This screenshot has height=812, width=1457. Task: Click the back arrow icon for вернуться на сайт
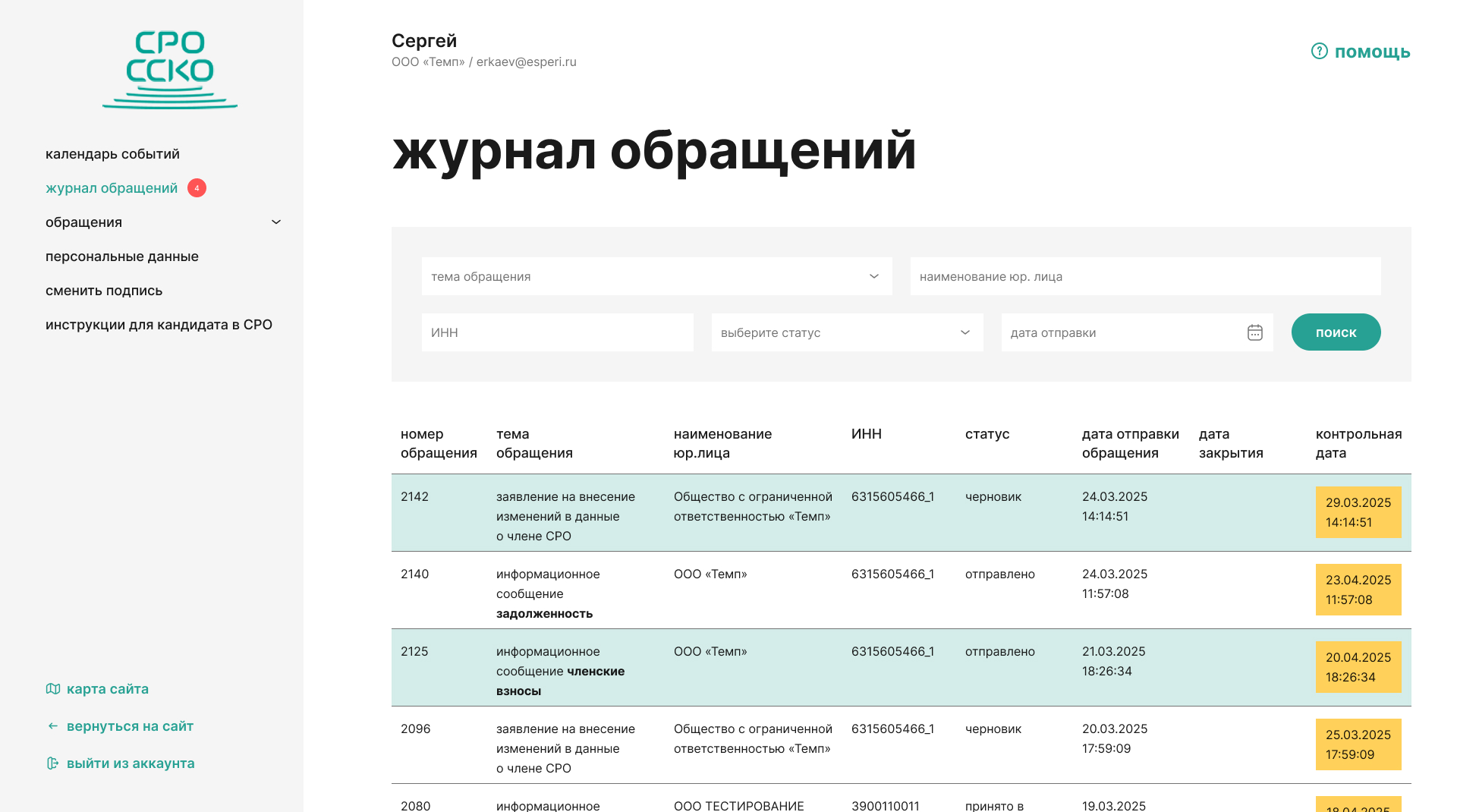click(x=53, y=726)
